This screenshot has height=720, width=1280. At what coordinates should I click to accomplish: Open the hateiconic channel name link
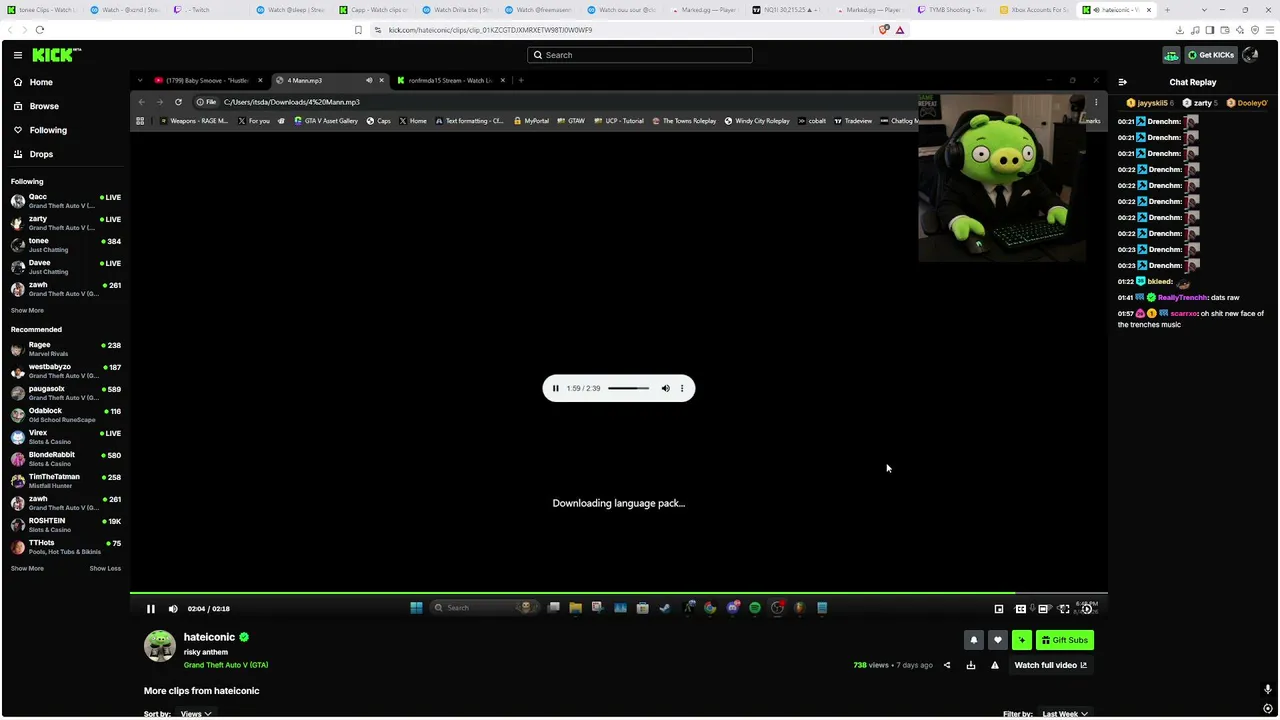point(209,637)
